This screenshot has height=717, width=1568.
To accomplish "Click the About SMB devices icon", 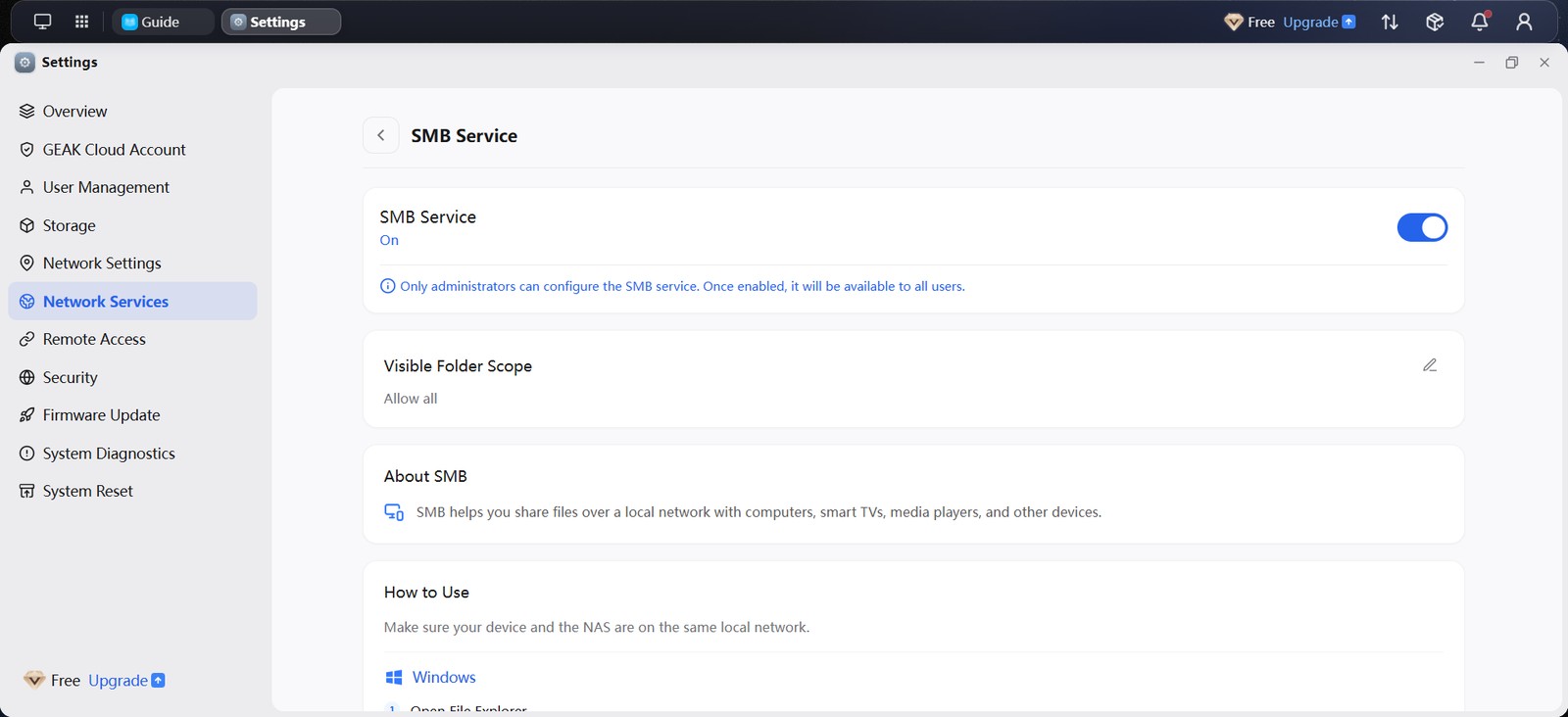I will click(394, 512).
